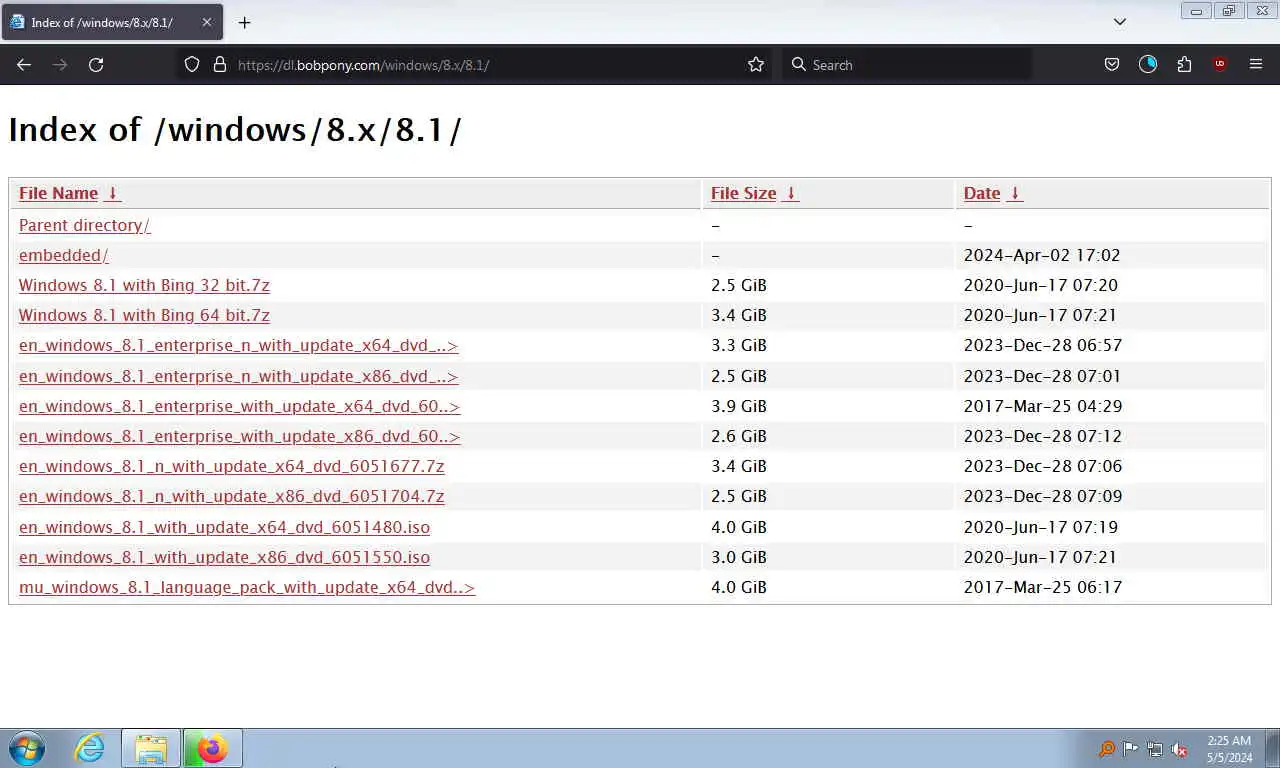Image resolution: width=1280 pixels, height=768 pixels.
Task: Open the network tray icon
Action: (x=1155, y=748)
